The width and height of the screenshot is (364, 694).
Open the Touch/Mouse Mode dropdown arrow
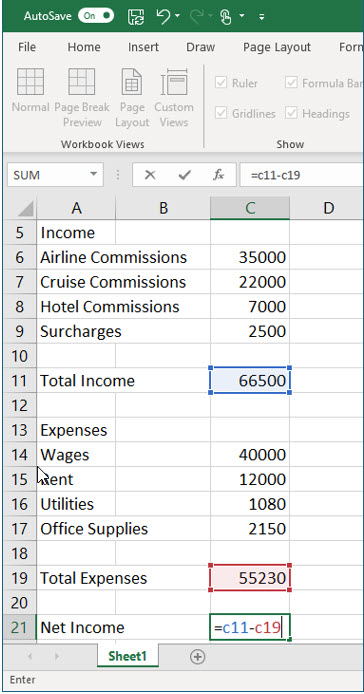click(242, 16)
